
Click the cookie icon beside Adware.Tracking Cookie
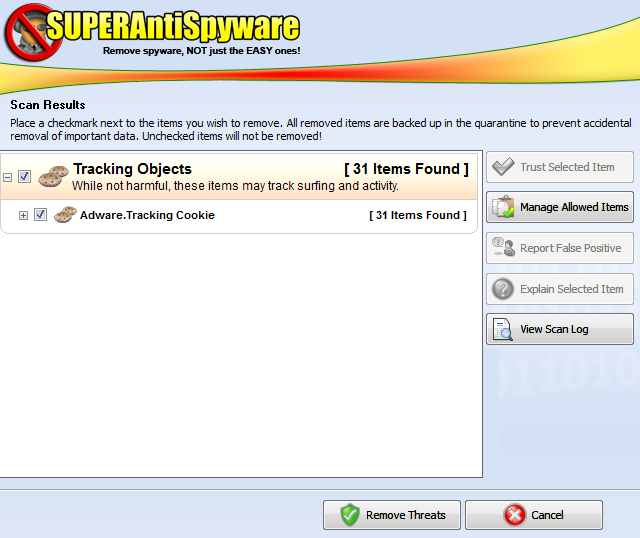(65, 215)
